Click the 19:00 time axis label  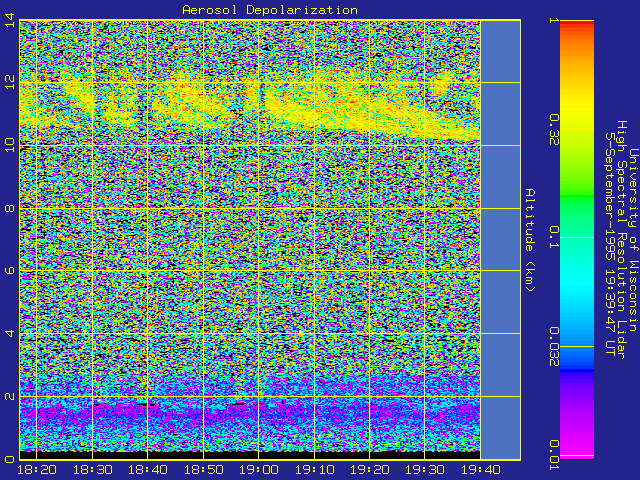tap(259, 470)
